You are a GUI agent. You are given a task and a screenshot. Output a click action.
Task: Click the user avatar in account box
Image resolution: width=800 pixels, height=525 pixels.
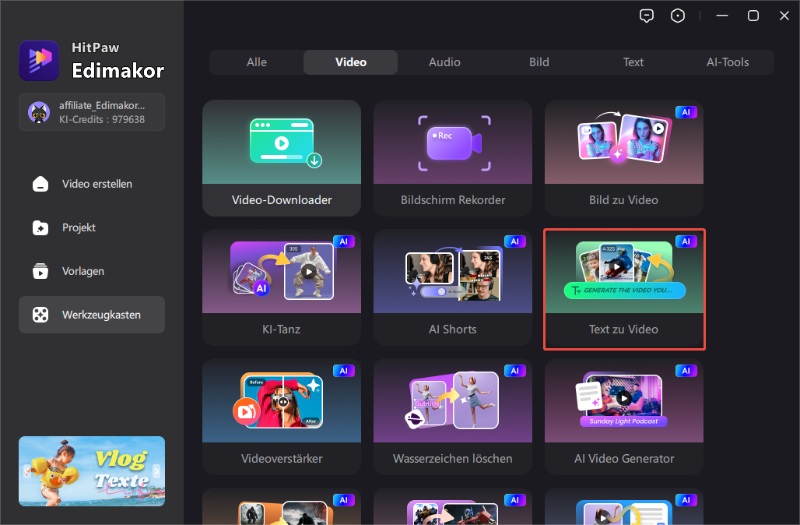[x=39, y=112]
